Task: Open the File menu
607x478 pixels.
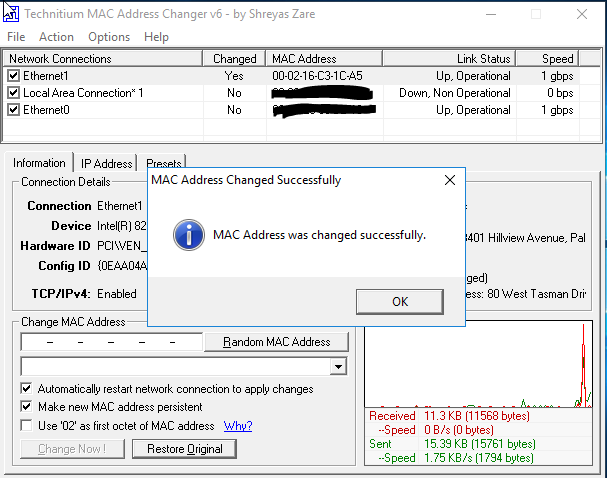Action: tap(16, 37)
